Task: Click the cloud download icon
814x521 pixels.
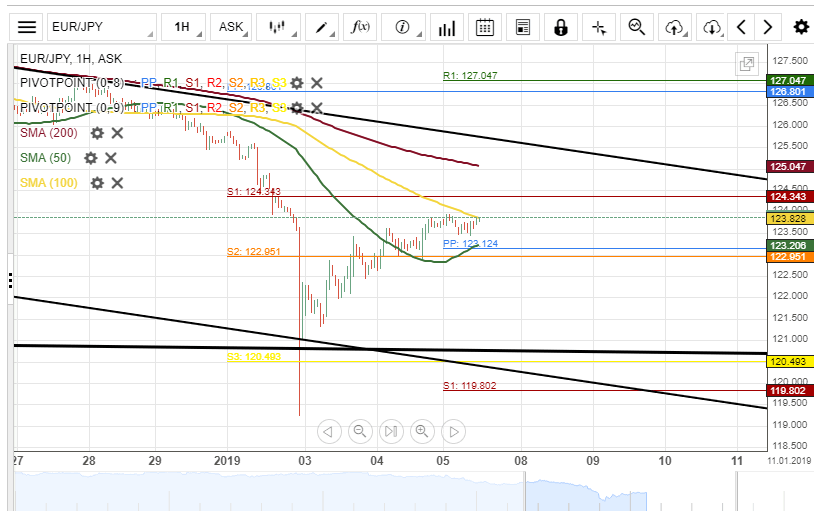Action: click(x=711, y=27)
